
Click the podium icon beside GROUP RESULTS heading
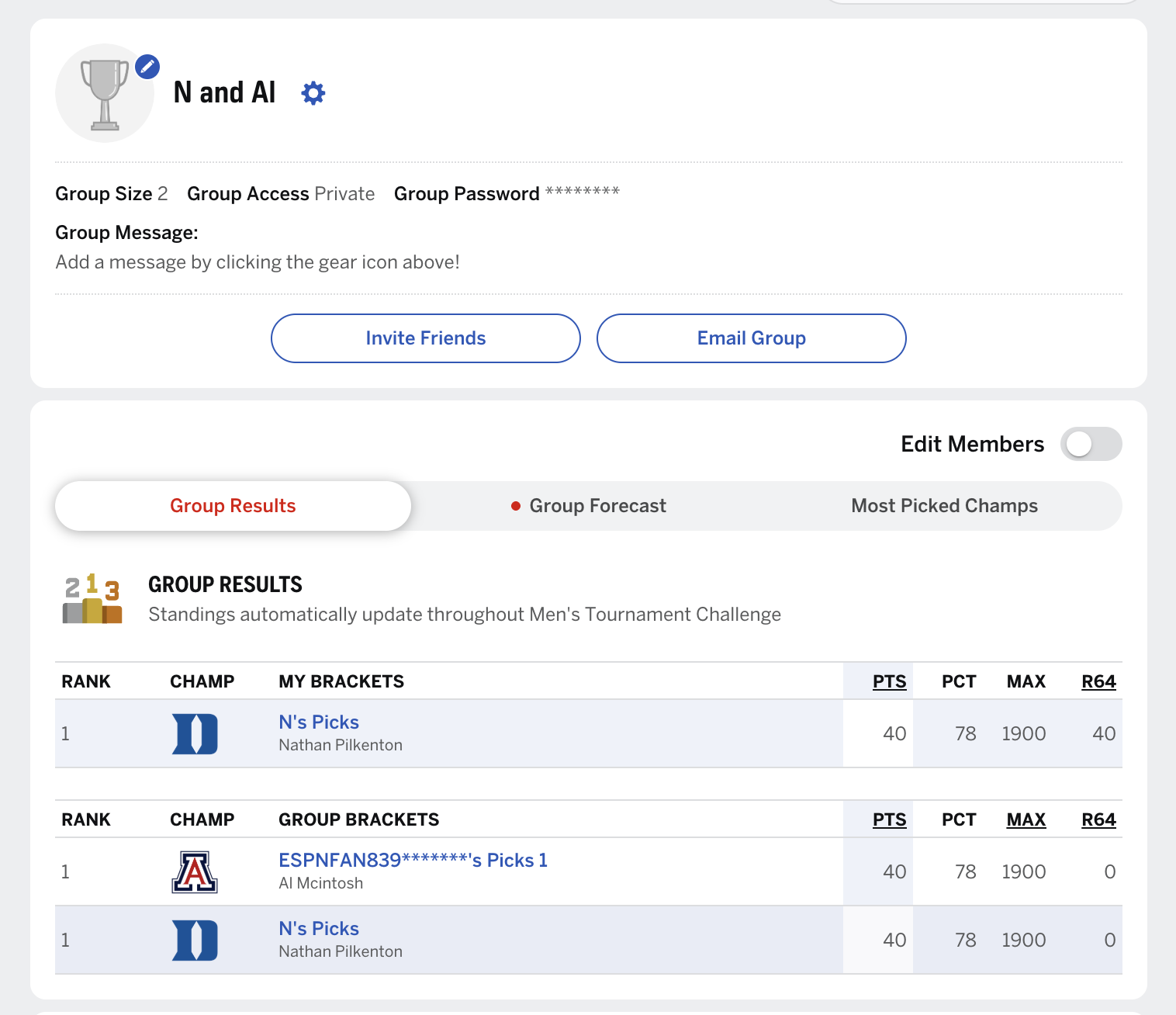pos(92,598)
